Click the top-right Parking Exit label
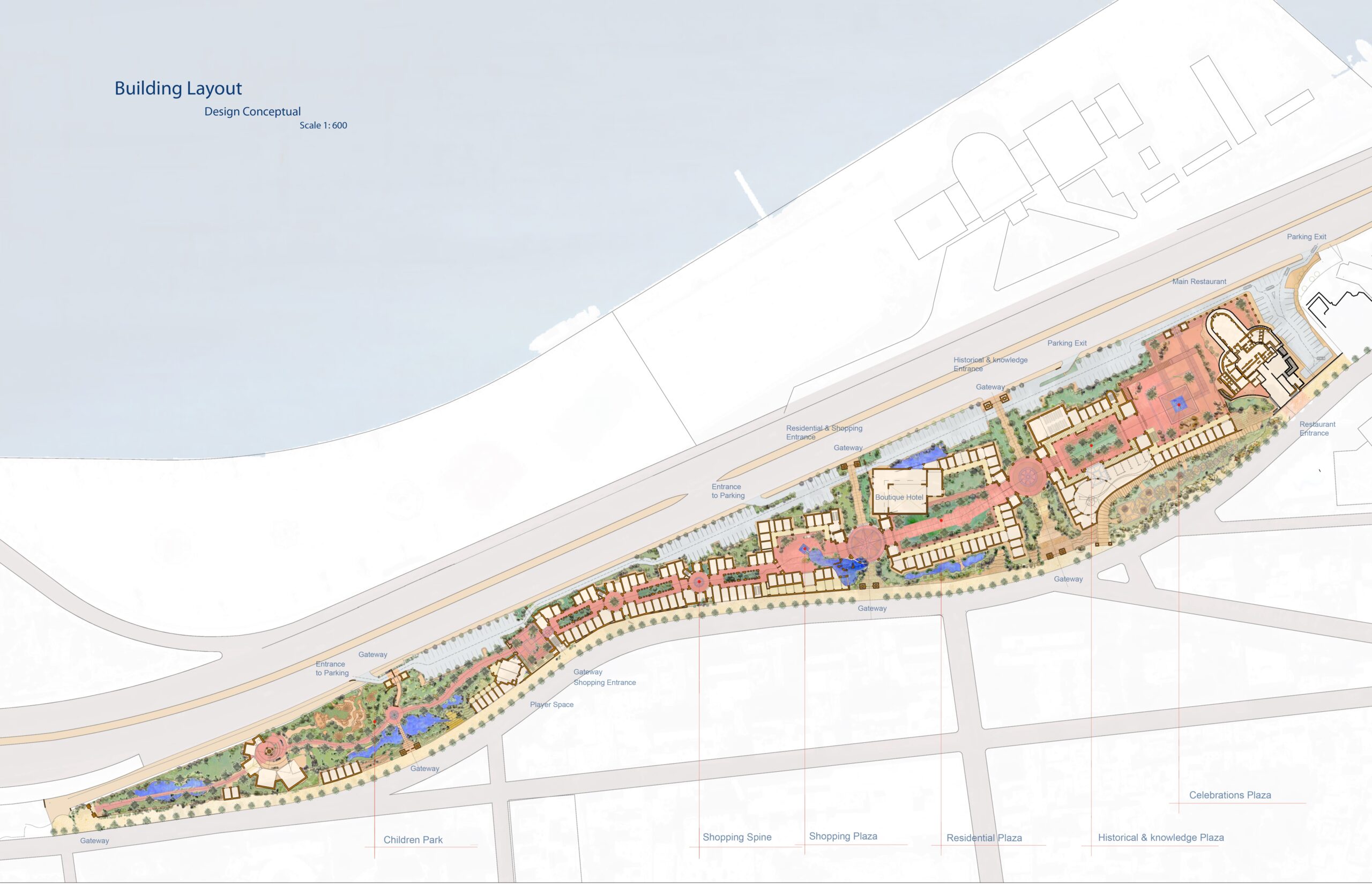The height and width of the screenshot is (887, 1372). pos(1306,237)
